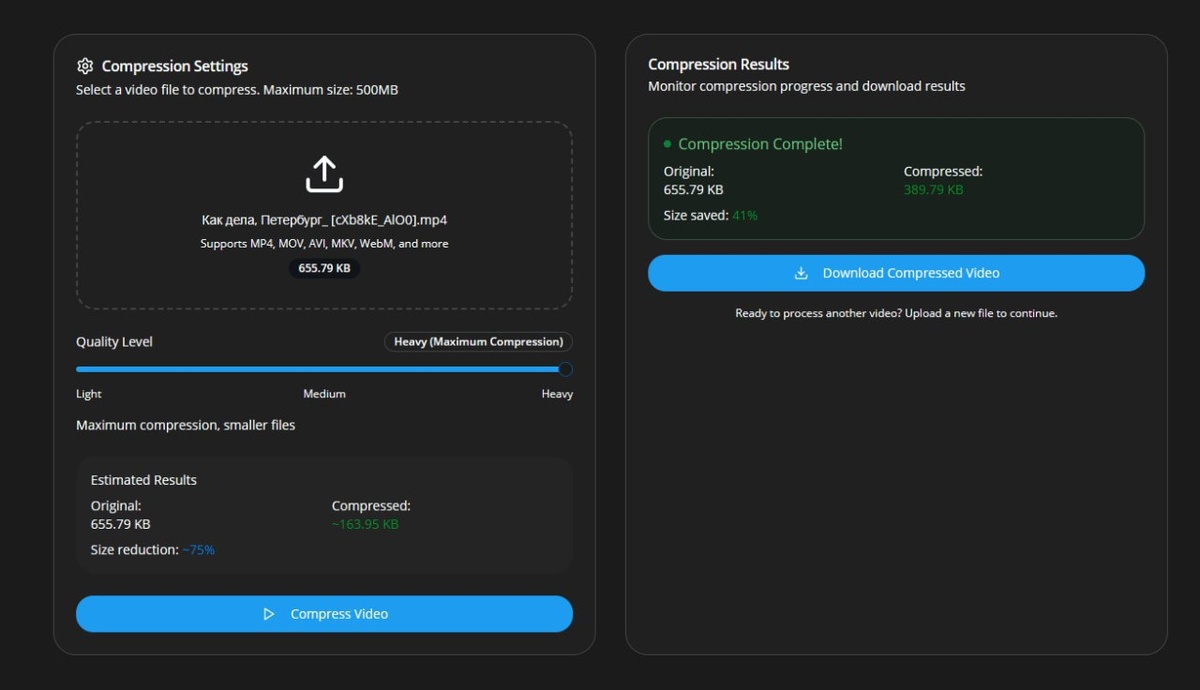Click 'Supports MP4, MOV, AVI, MKV' text

[324, 244]
